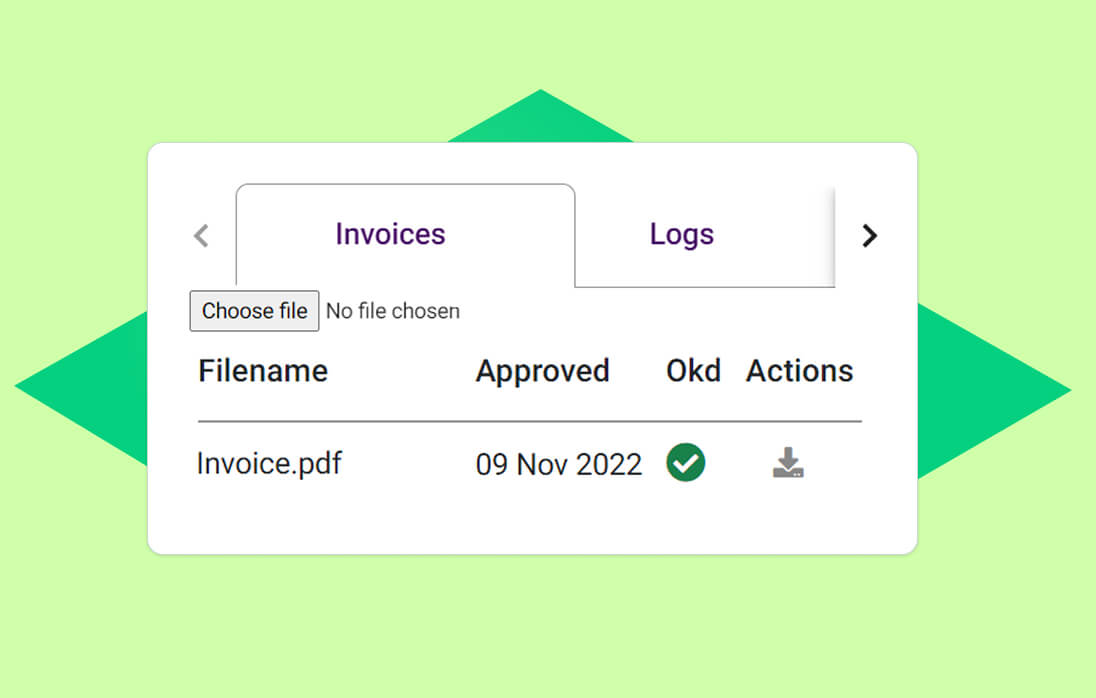Click the Approved column header

(x=543, y=371)
